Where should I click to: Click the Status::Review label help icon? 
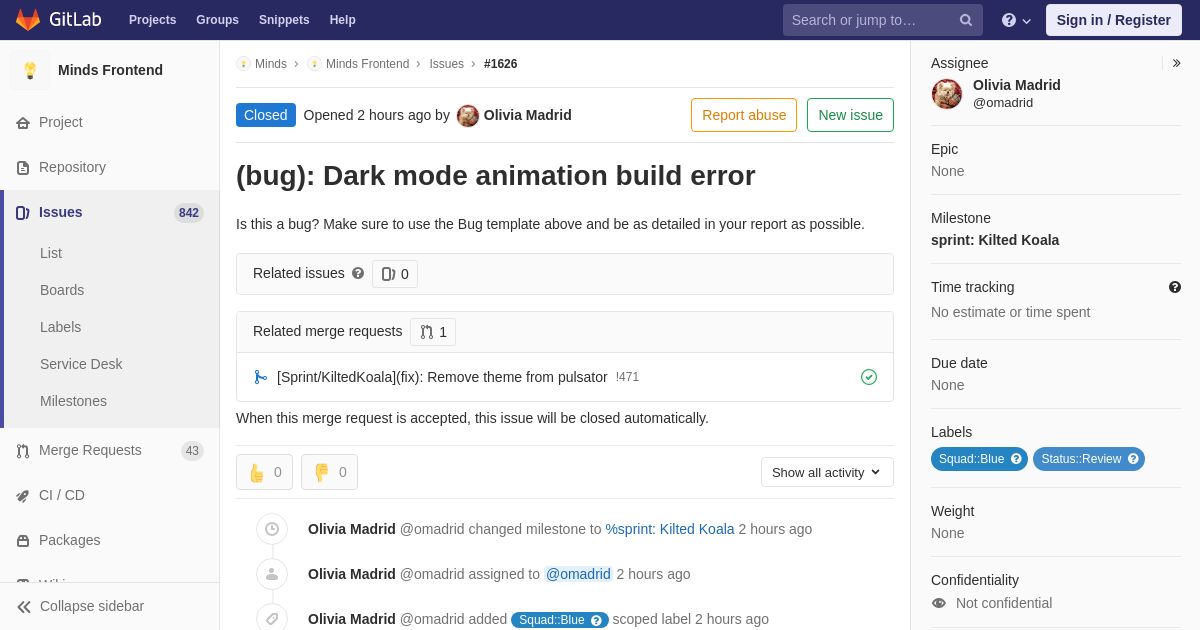pyautogui.click(x=1133, y=459)
